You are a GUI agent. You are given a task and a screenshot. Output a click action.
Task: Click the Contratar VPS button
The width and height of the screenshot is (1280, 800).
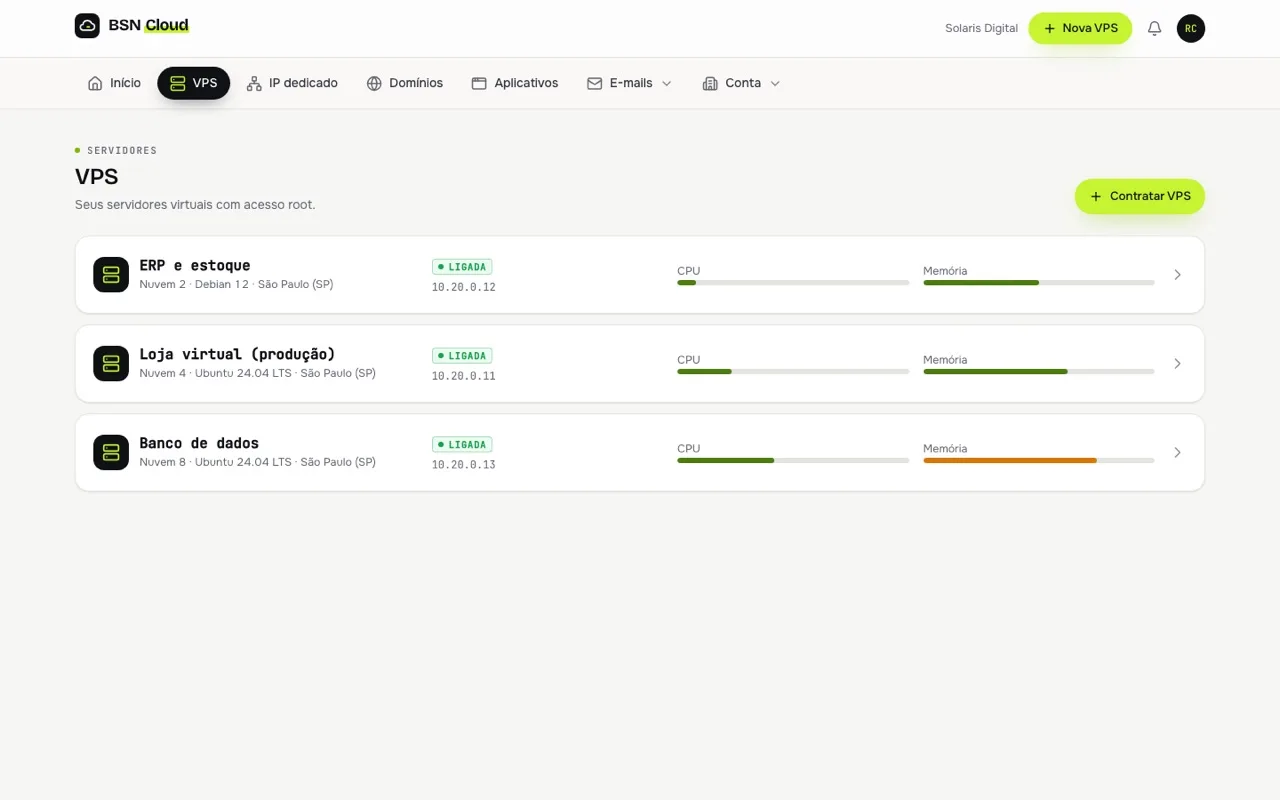[x=1140, y=196]
